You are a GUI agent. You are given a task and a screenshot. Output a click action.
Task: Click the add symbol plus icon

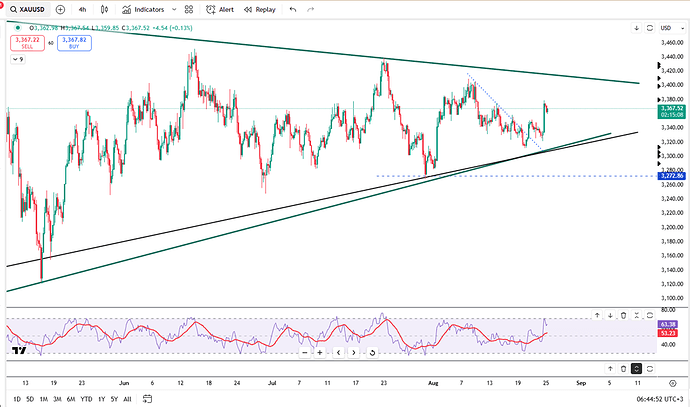tap(61, 9)
